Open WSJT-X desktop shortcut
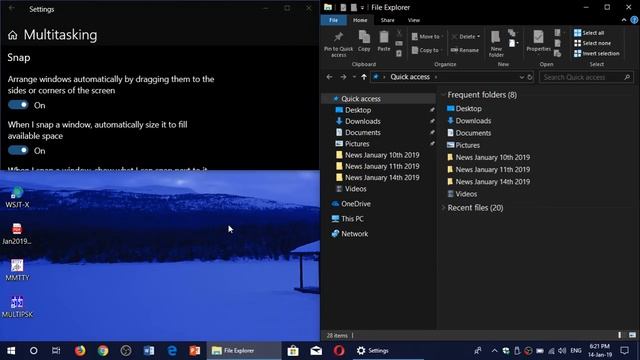The image size is (640, 360). coord(17,197)
